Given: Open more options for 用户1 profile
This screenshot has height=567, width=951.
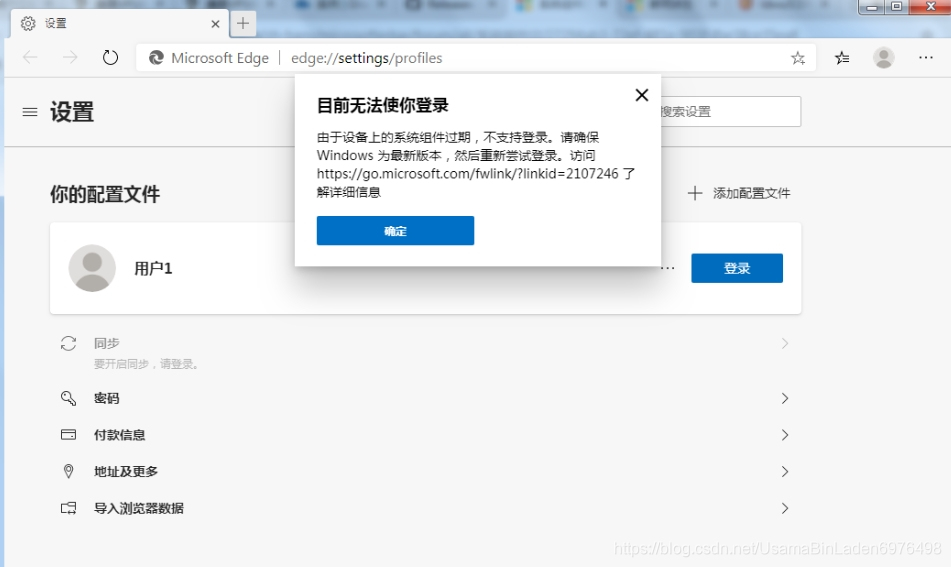Looking at the screenshot, I should click(668, 268).
